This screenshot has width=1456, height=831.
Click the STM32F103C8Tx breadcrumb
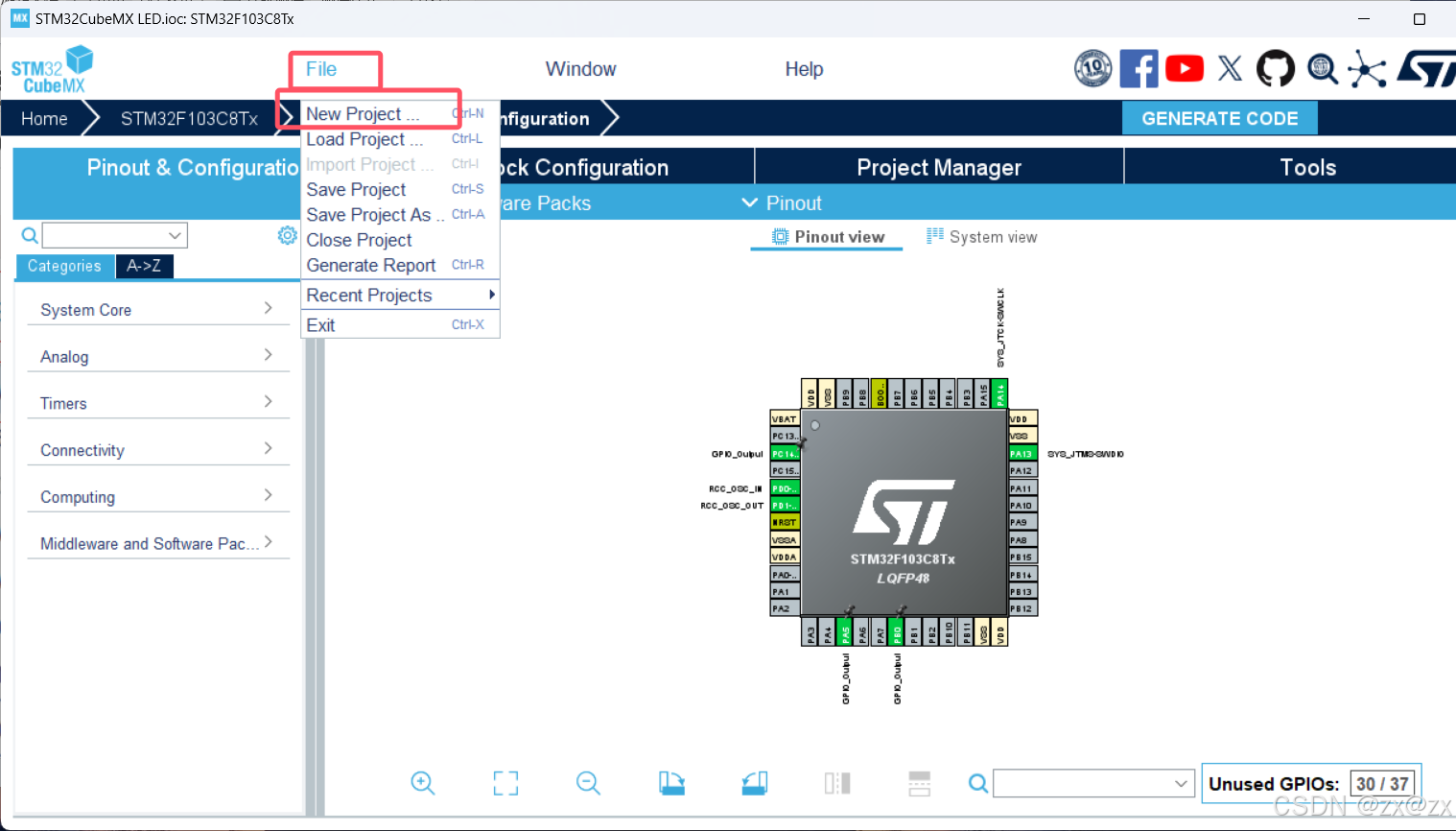[x=189, y=119]
